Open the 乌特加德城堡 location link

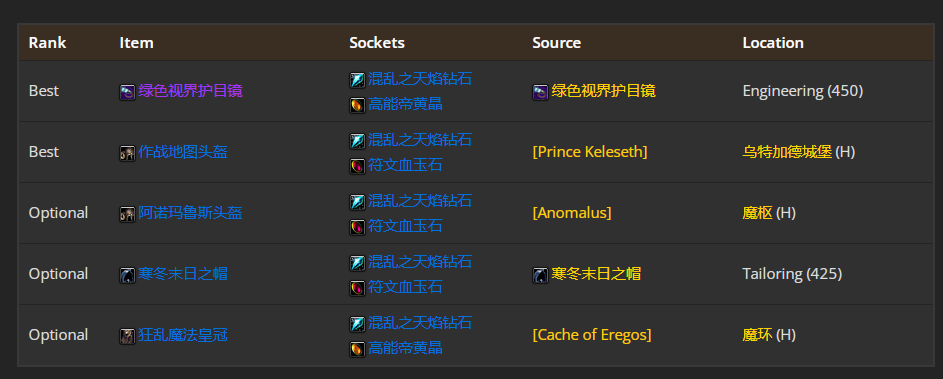pyautogui.click(x=787, y=152)
